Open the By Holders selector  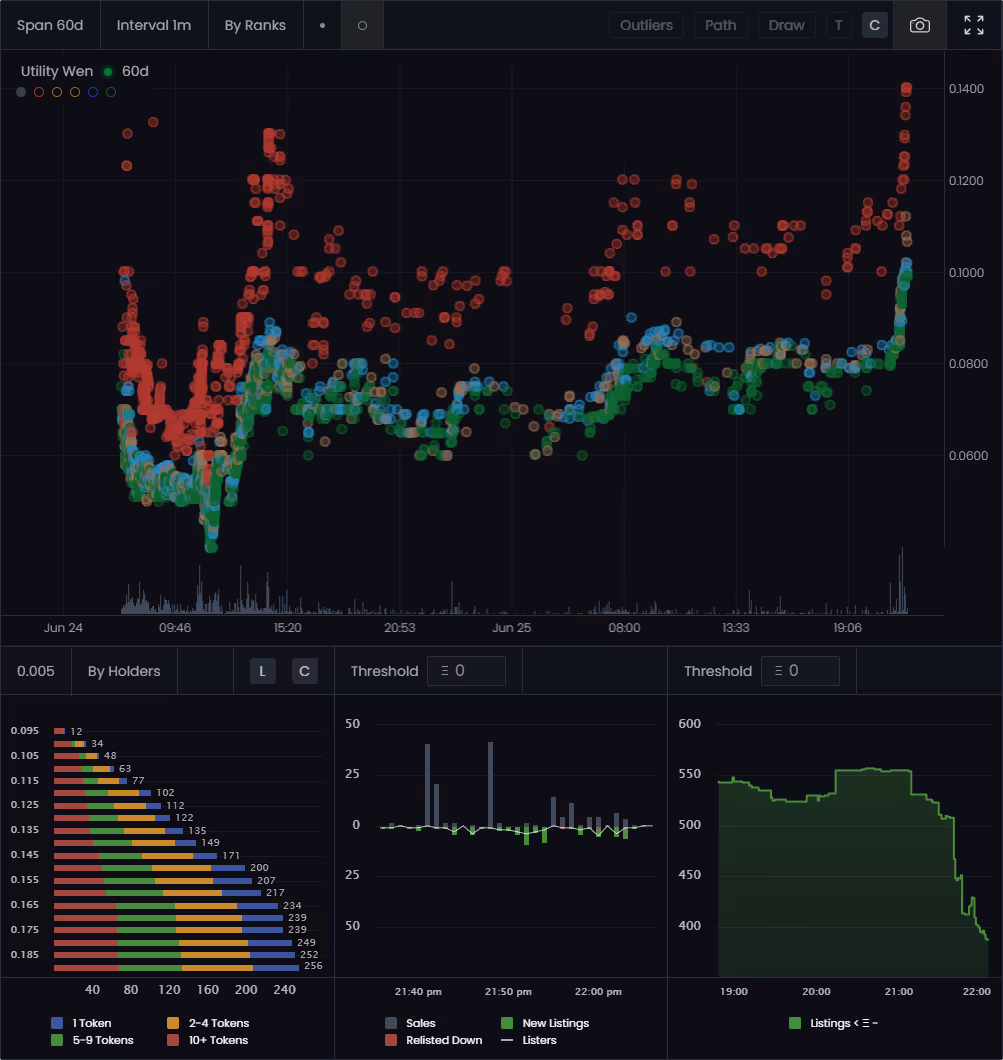[124, 671]
